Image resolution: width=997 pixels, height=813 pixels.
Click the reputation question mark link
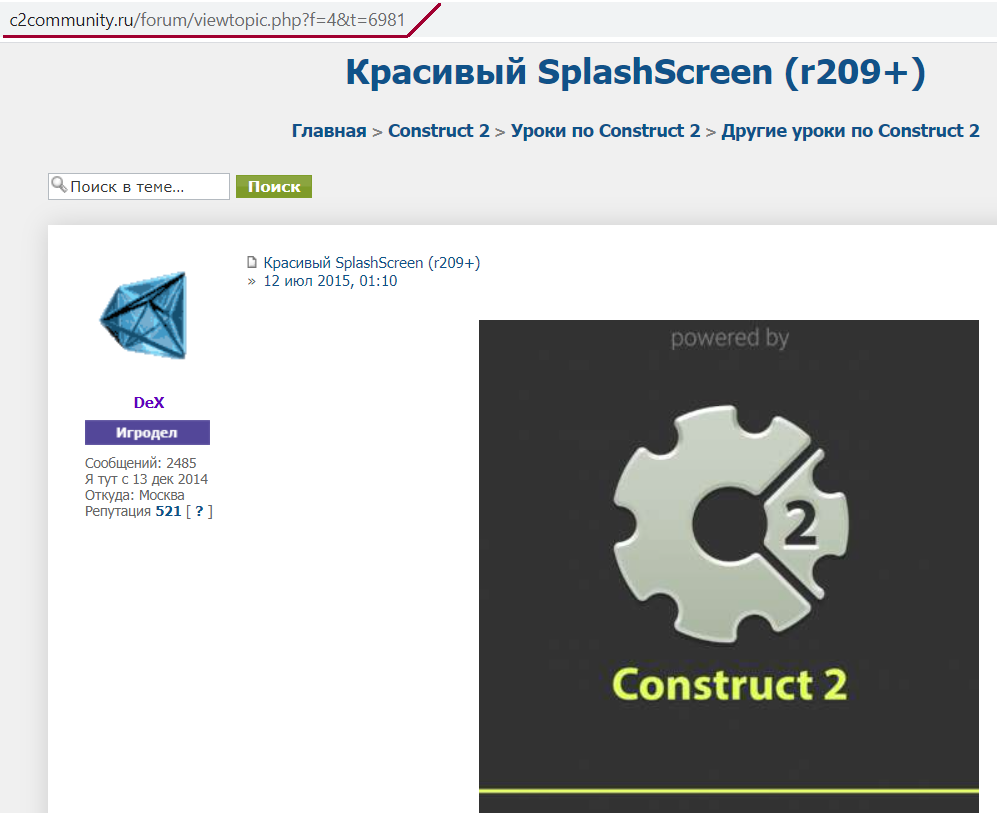point(199,511)
